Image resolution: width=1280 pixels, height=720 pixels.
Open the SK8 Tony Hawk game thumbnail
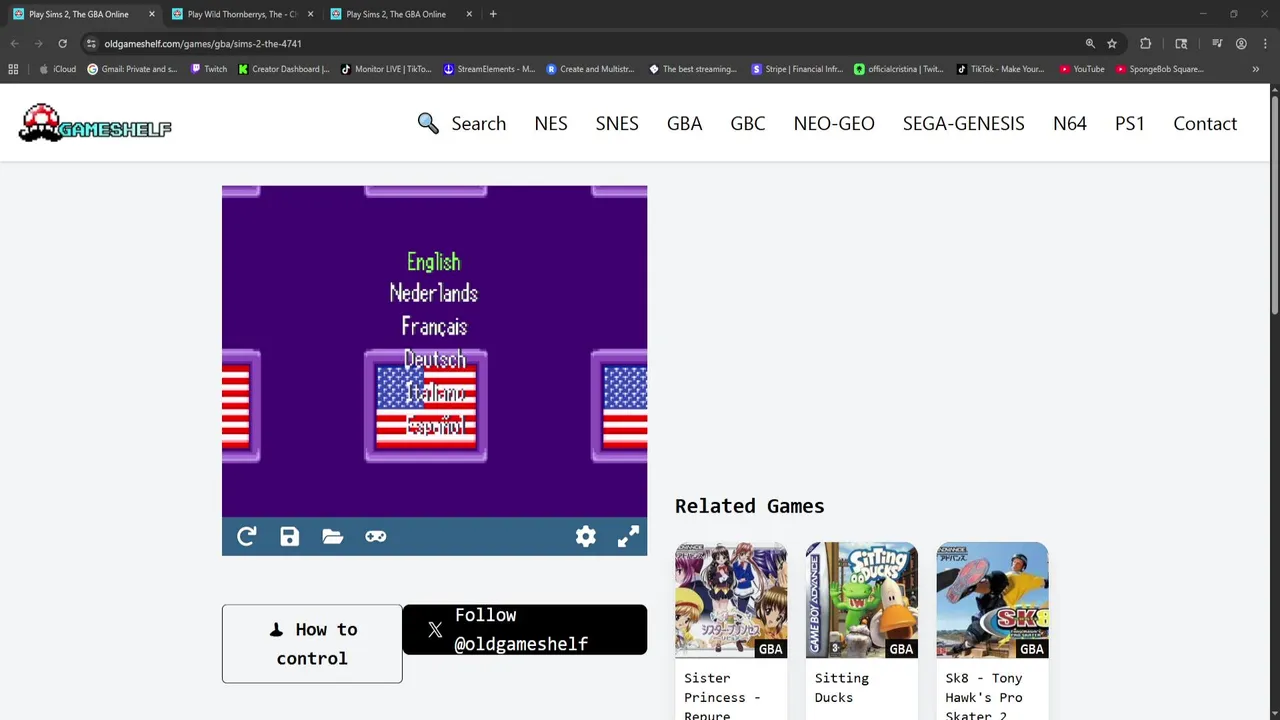tap(992, 600)
